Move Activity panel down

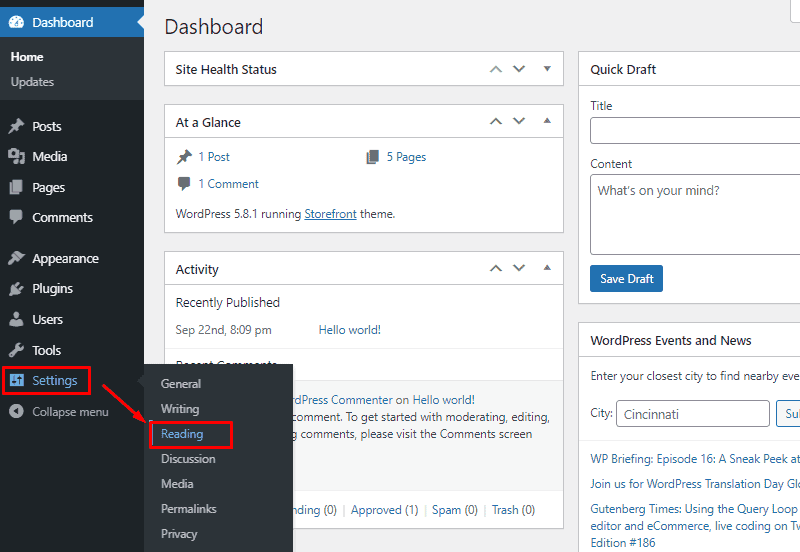point(519,268)
